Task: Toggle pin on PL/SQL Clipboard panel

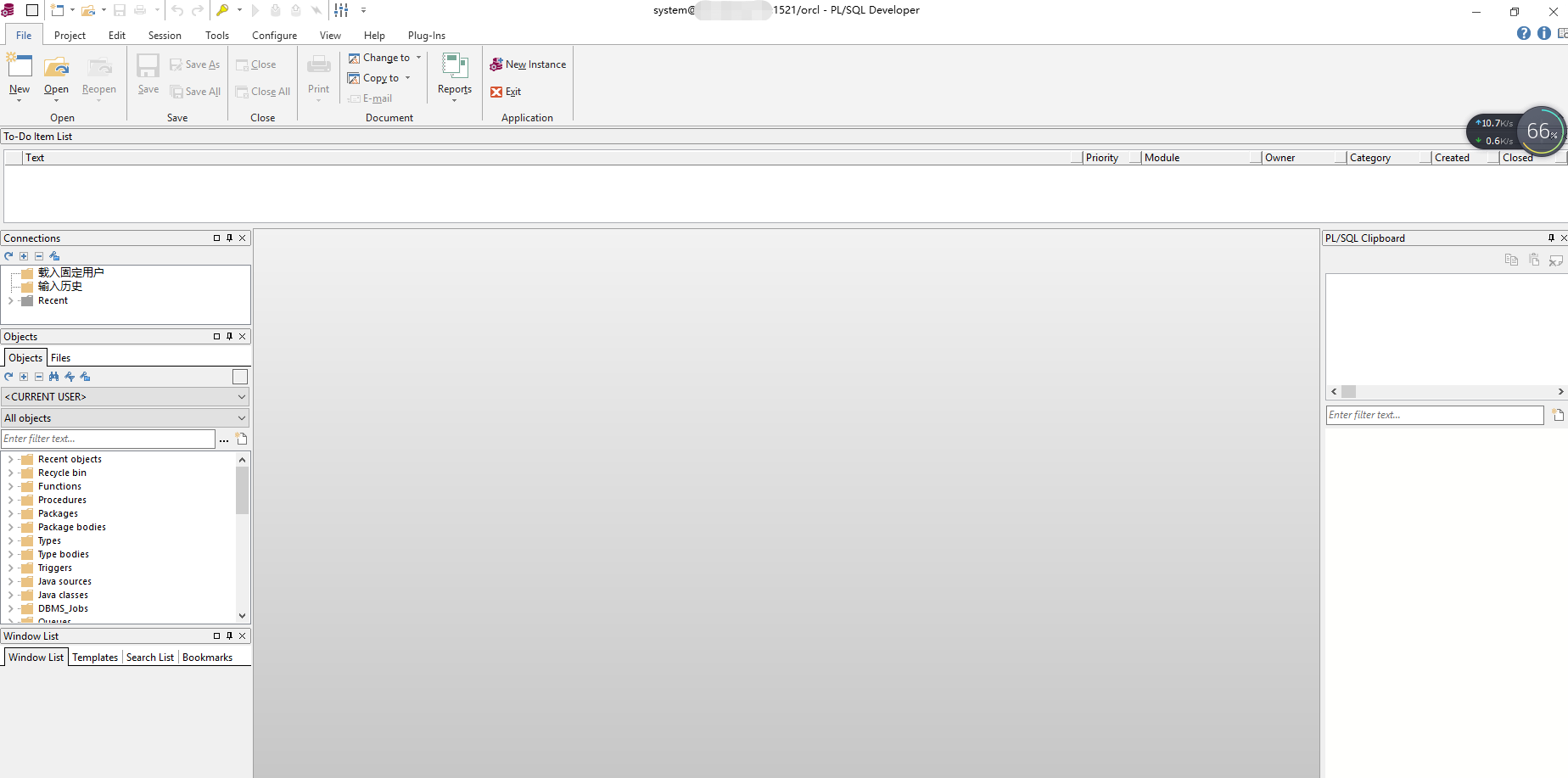Action: (x=1550, y=238)
